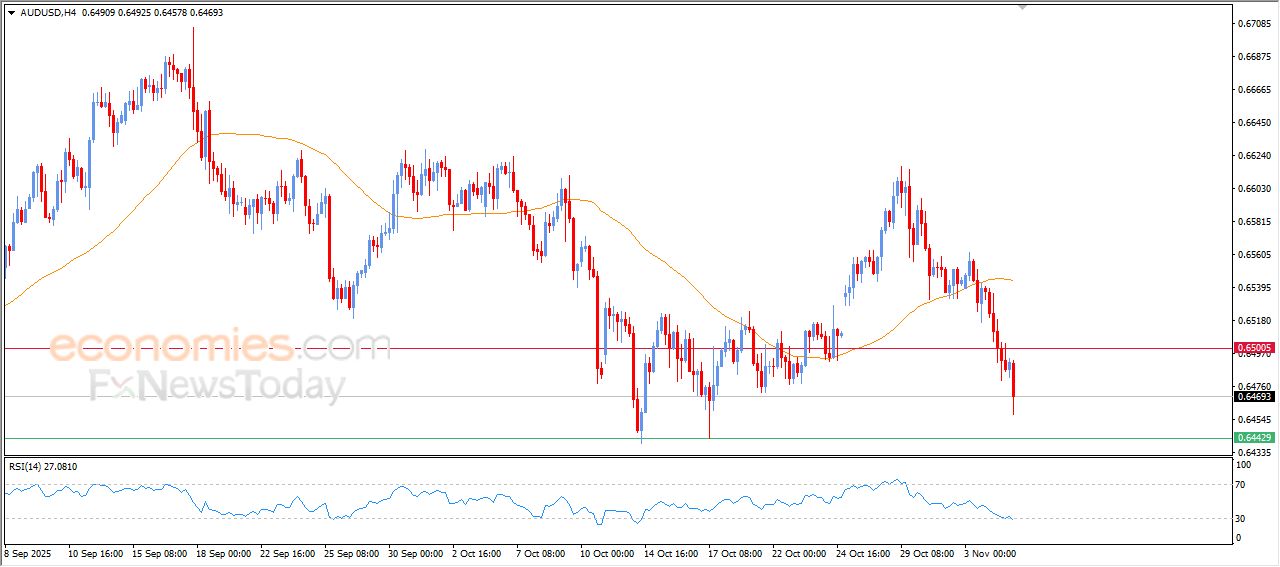The width and height of the screenshot is (1280, 567).
Task: Click the 3 Nov 00:00 date label
Action: pos(988,552)
